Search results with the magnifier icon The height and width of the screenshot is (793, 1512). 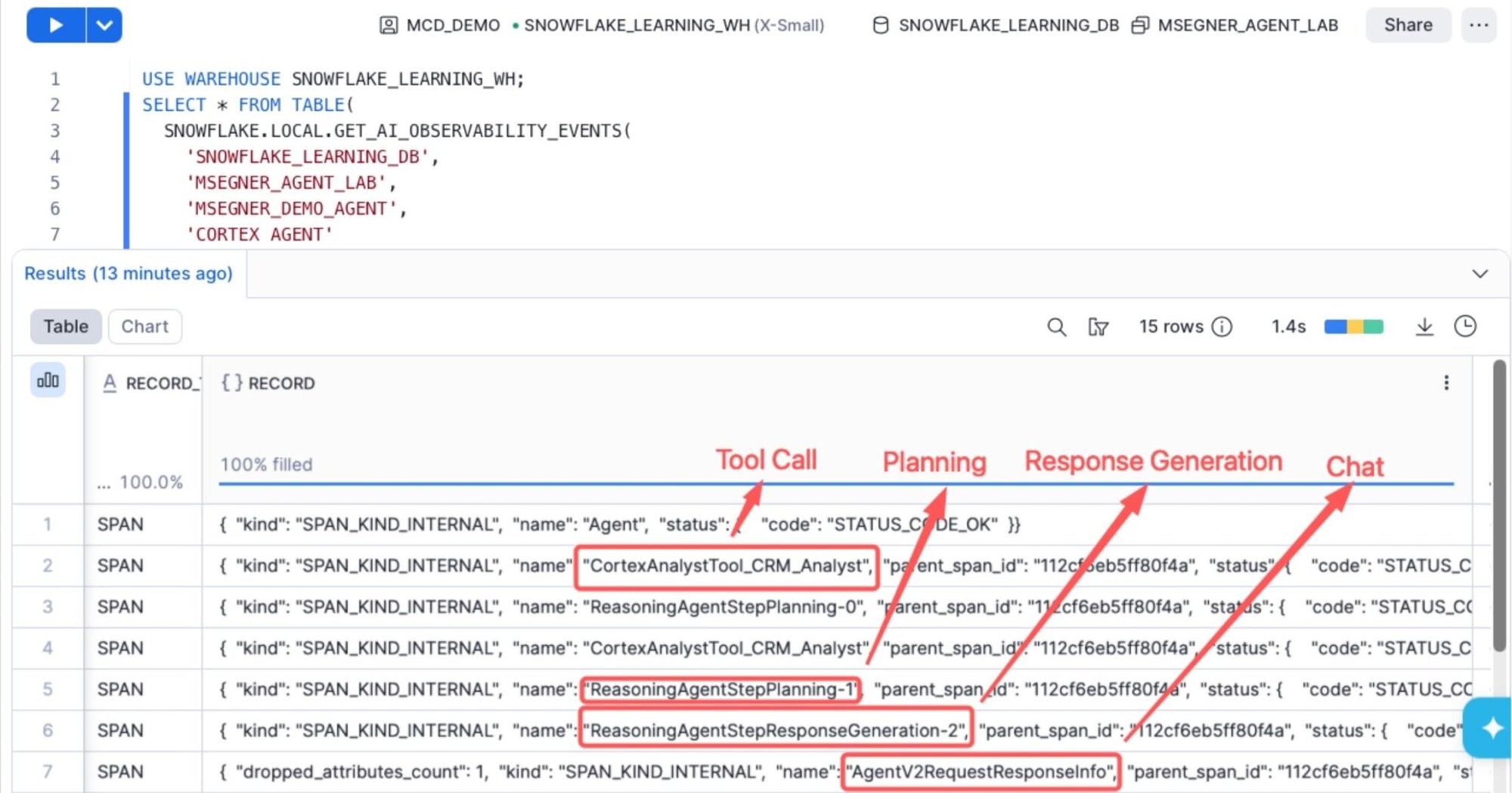click(1056, 327)
